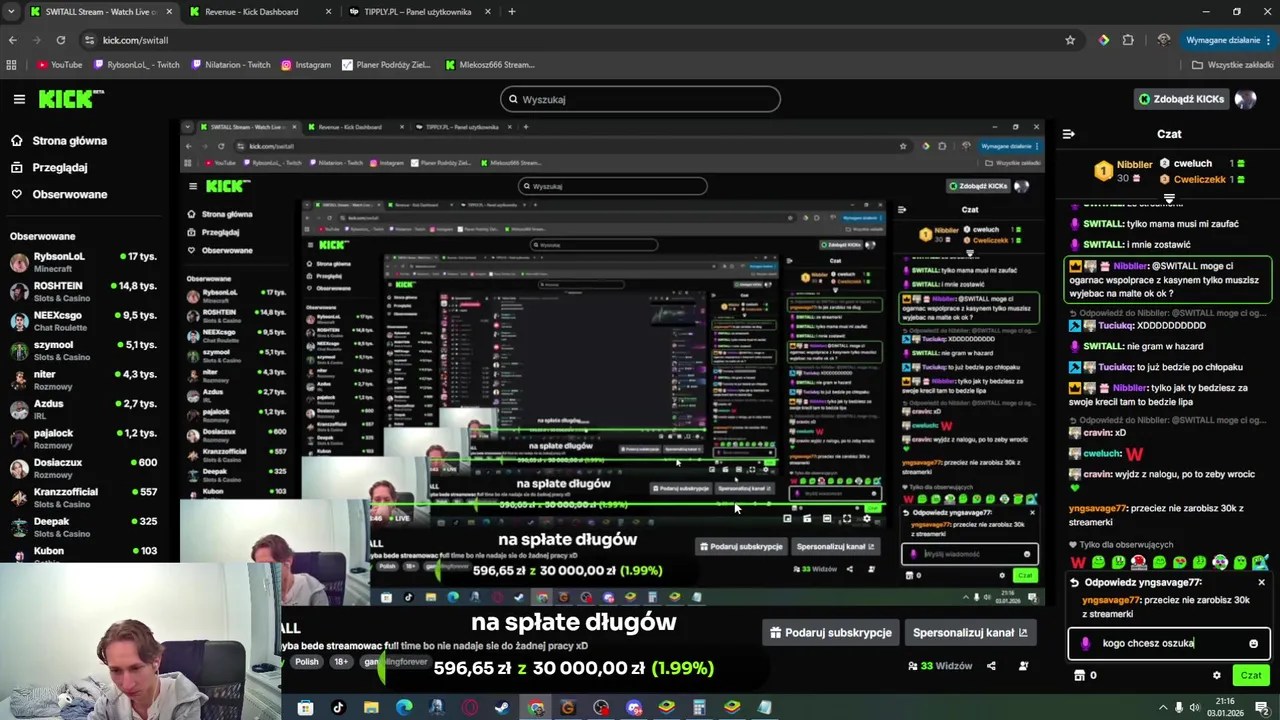The image size is (1280, 720).
Task: Focus the chat message input
Action: coord(1169,644)
